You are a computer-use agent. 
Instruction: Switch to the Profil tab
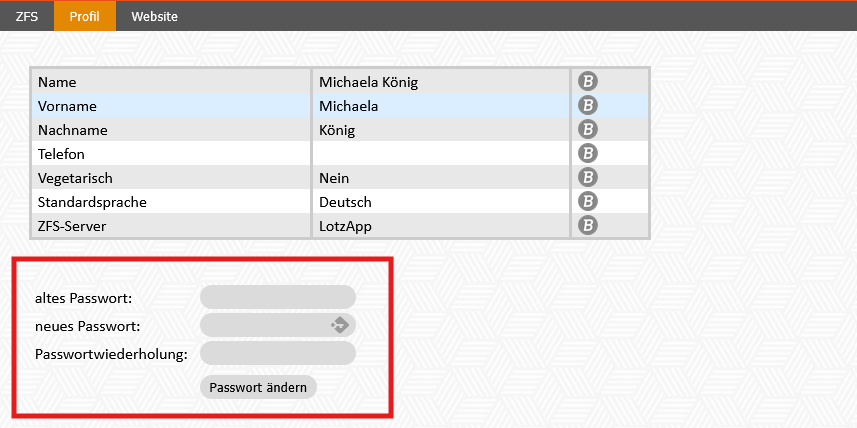tap(85, 16)
